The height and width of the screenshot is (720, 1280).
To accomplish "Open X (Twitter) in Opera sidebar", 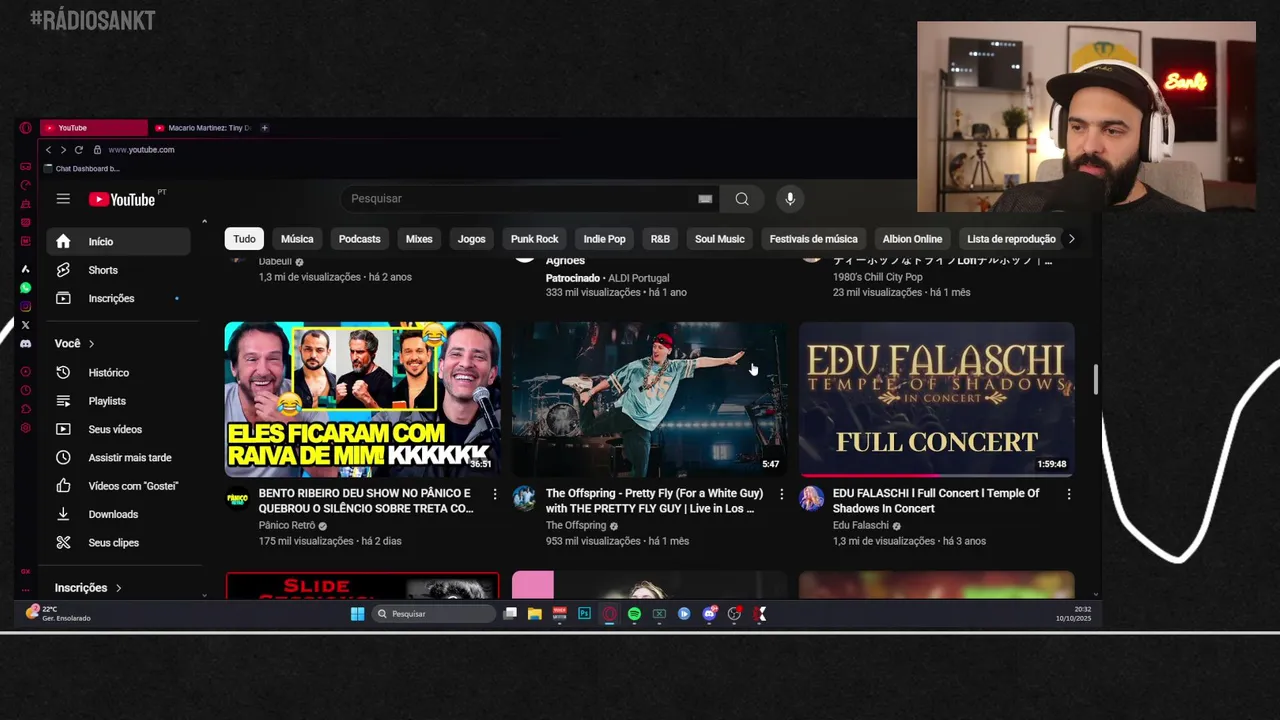I will click(x=26, y=325).
